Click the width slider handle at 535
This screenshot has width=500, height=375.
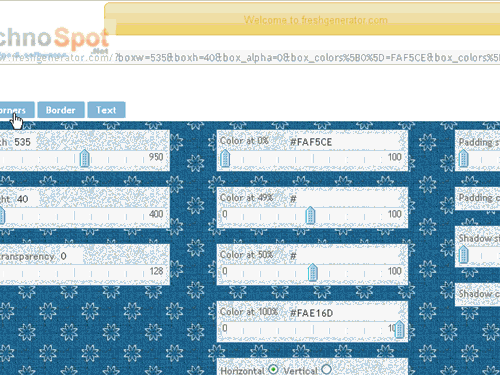85,158
